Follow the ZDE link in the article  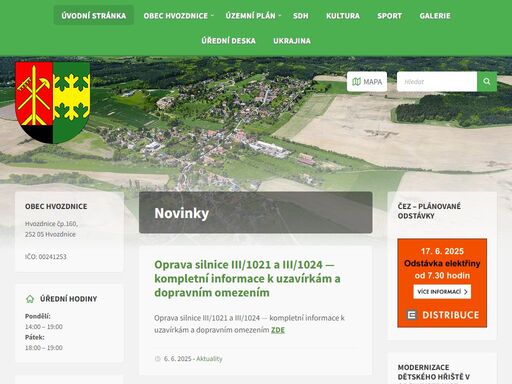[278, 330]
